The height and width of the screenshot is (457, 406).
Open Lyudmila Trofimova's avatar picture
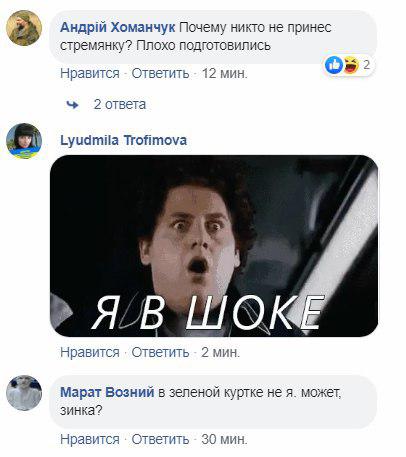coord(24,141)
